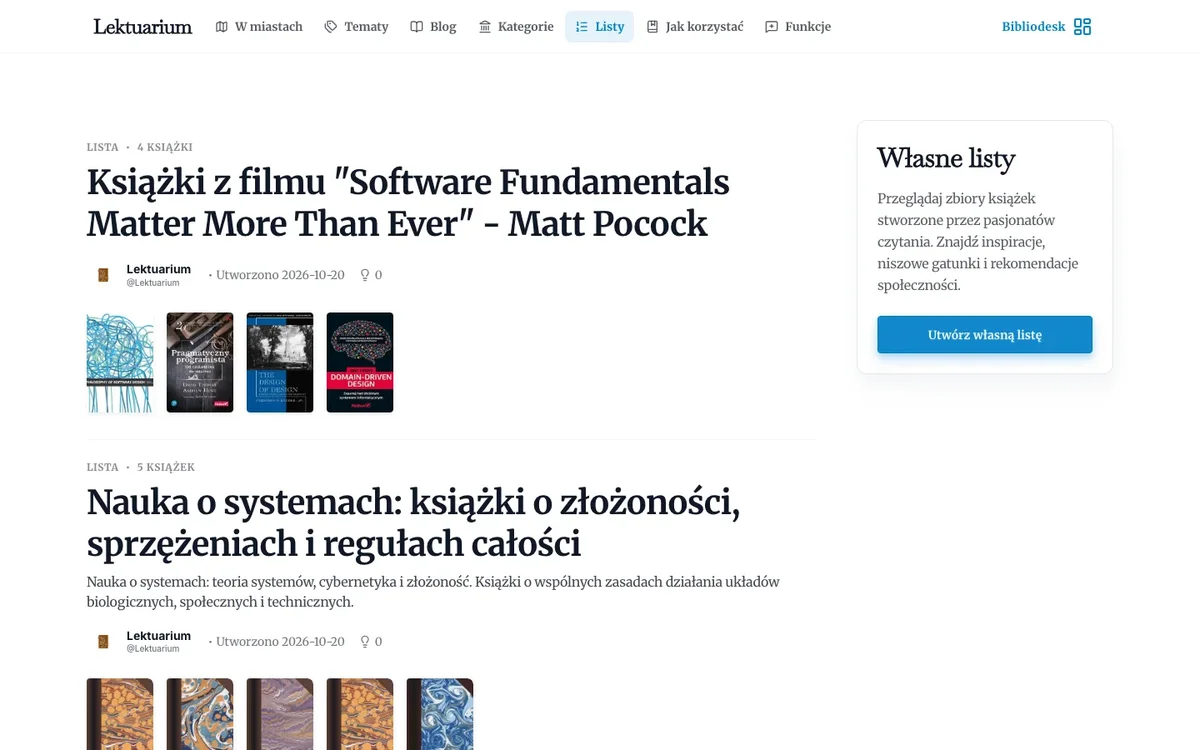1200x750 pixels.
Task: Click the bookmark icon beside Jak korzystać
Action: (x=653, y=27)
